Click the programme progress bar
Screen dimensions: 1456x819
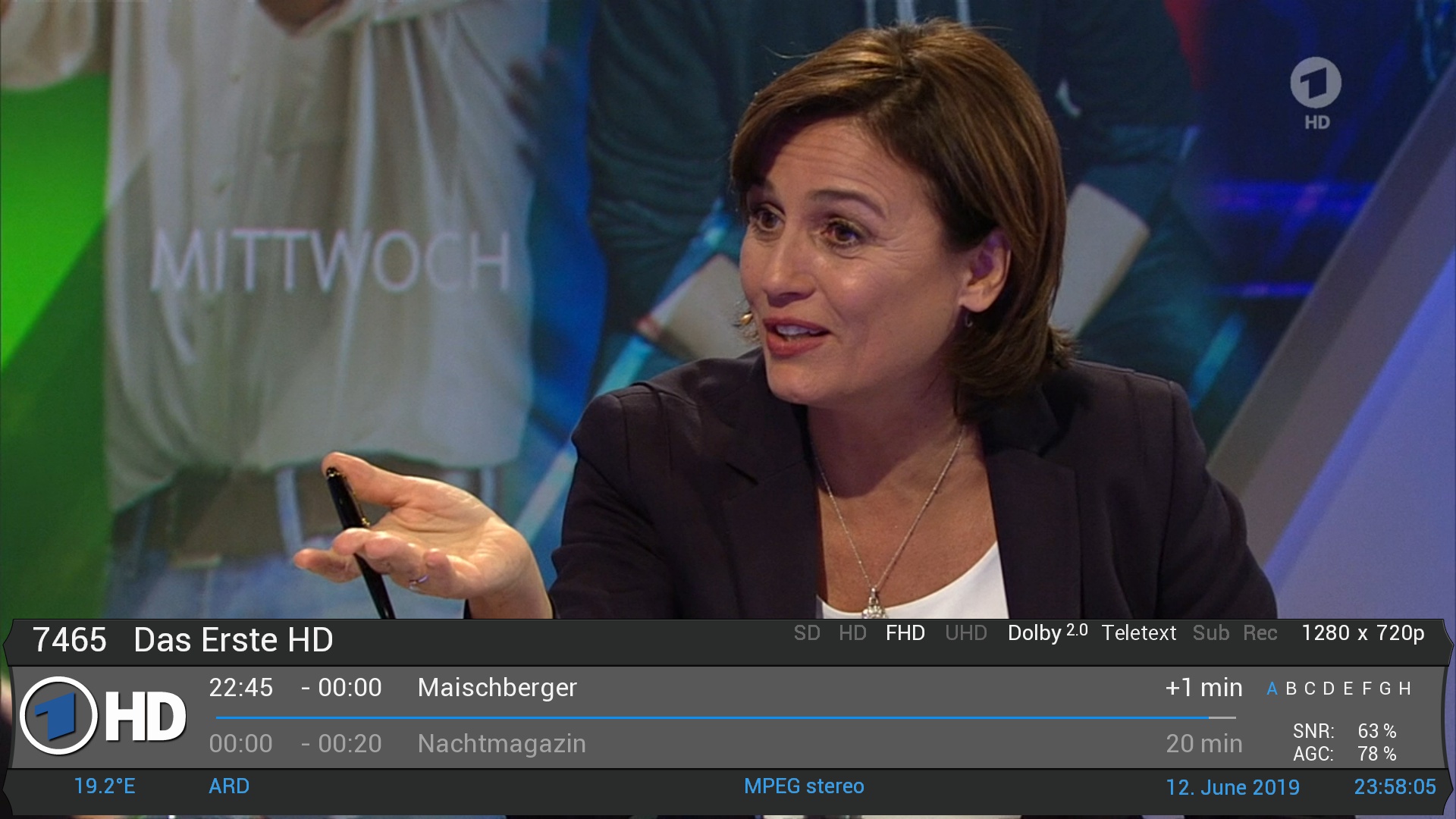point(726,717)
